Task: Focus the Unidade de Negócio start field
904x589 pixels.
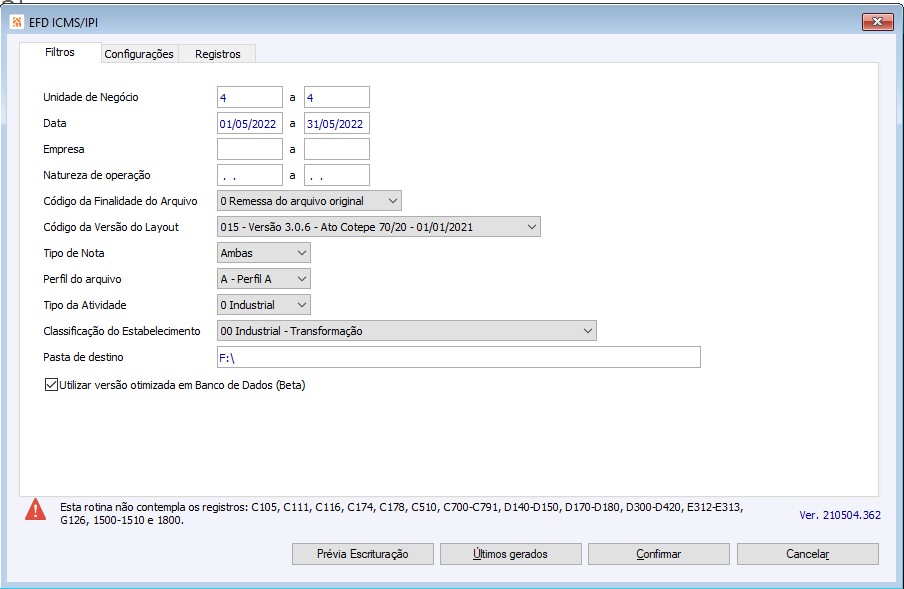Action: [250, 97]
